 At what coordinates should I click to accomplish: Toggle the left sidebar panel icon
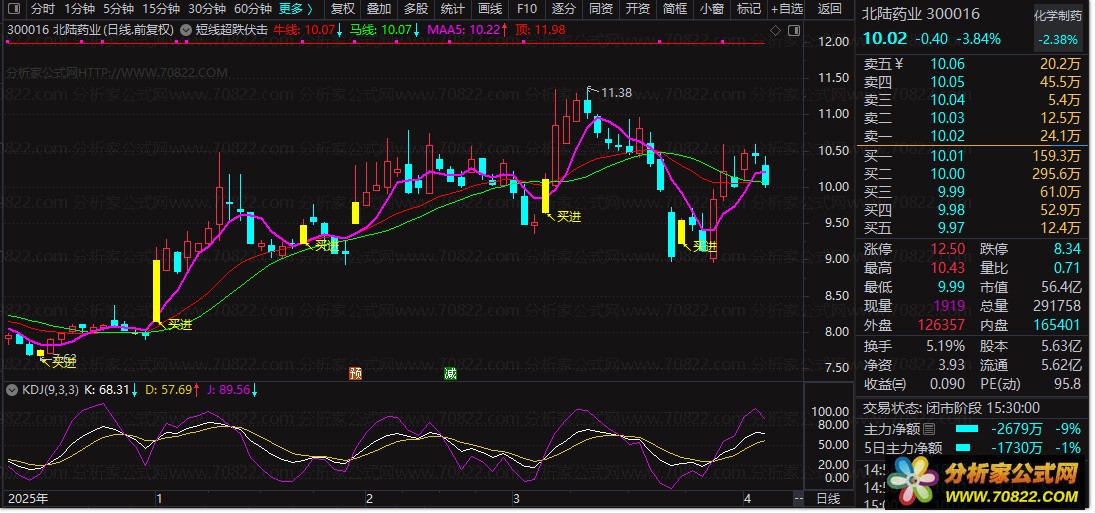(x=15, y=9)
